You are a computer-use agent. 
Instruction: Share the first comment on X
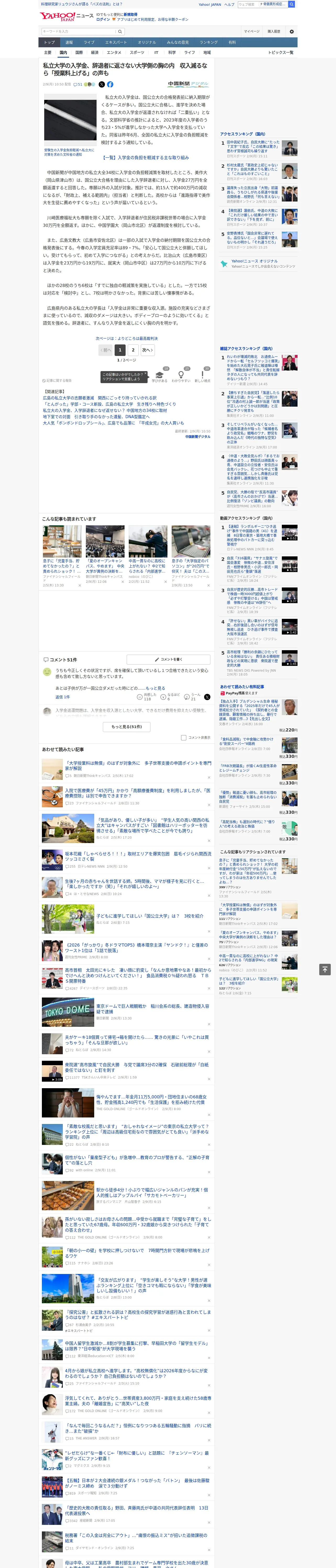click(x=207, y=696)
